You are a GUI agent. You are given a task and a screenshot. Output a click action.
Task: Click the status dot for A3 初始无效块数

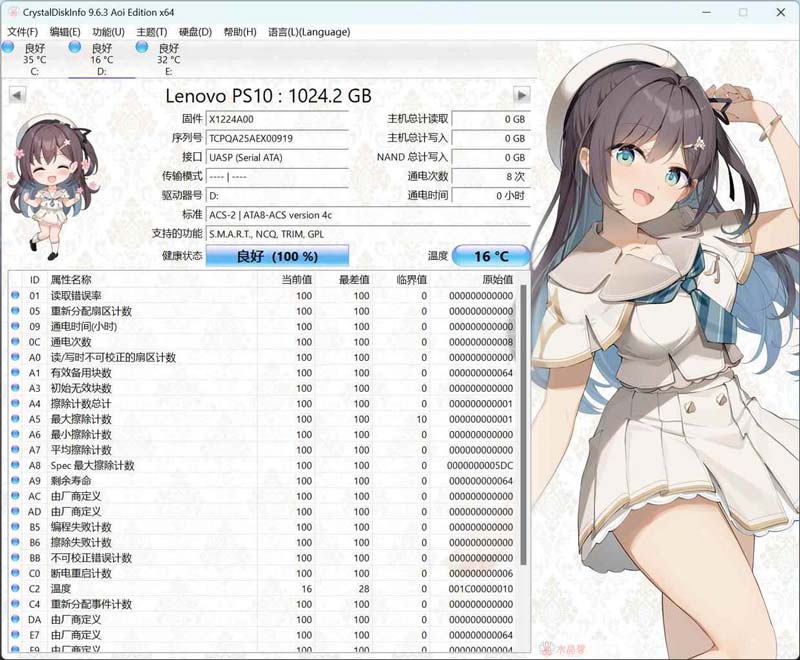click(x=15, y=388)
